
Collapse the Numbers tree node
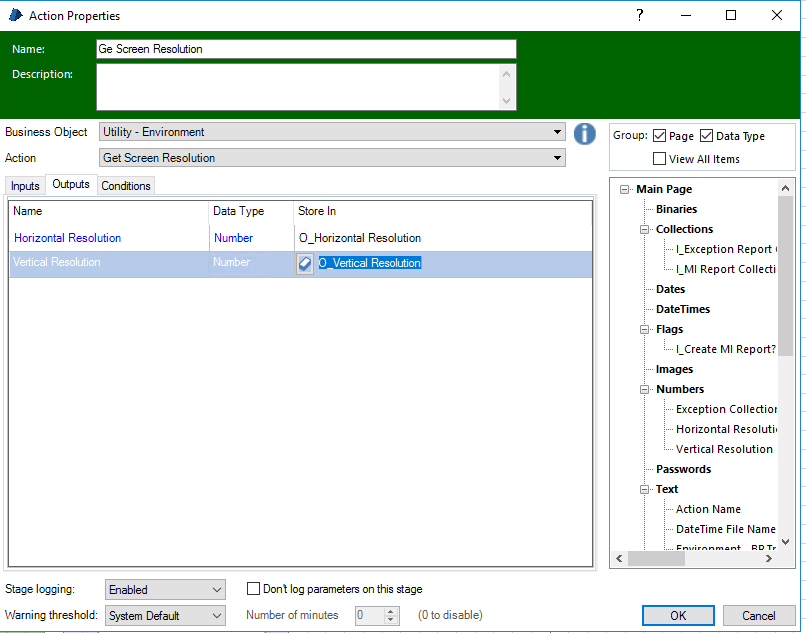click(x=645, y=389)
